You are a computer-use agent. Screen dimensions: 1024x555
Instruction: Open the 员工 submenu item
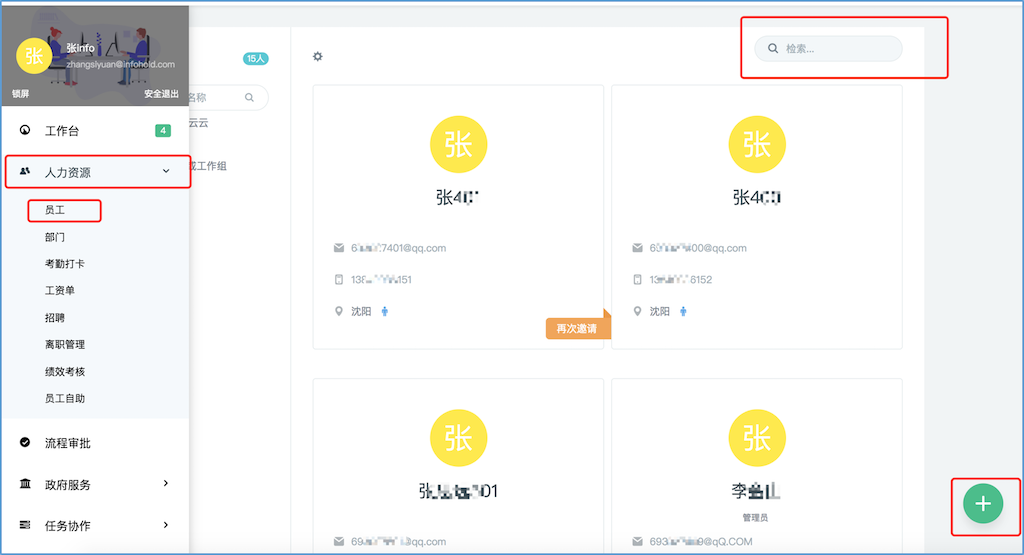[55, 210]
